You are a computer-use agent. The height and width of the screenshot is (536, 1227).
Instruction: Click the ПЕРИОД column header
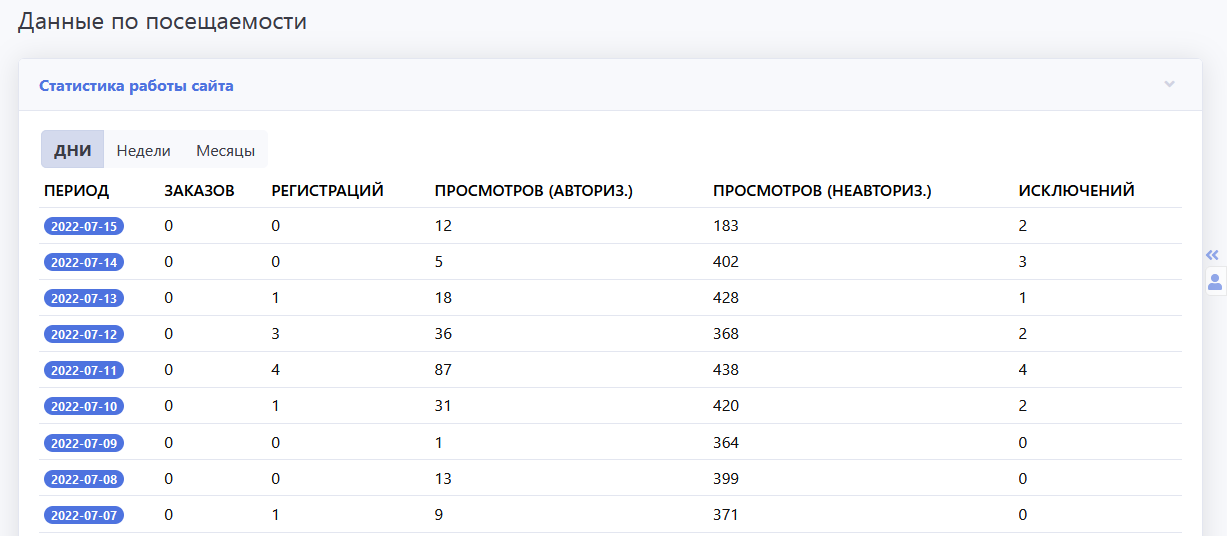(x=76, y=190)
